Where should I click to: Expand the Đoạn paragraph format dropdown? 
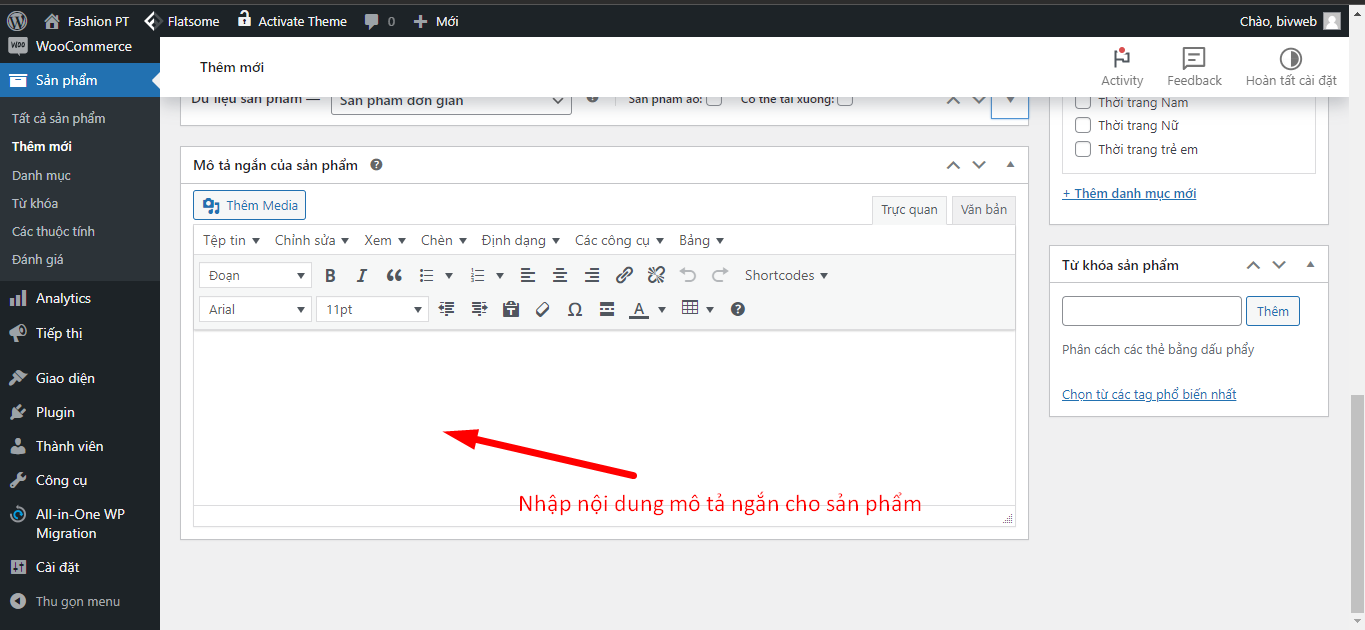pos(256,276)
